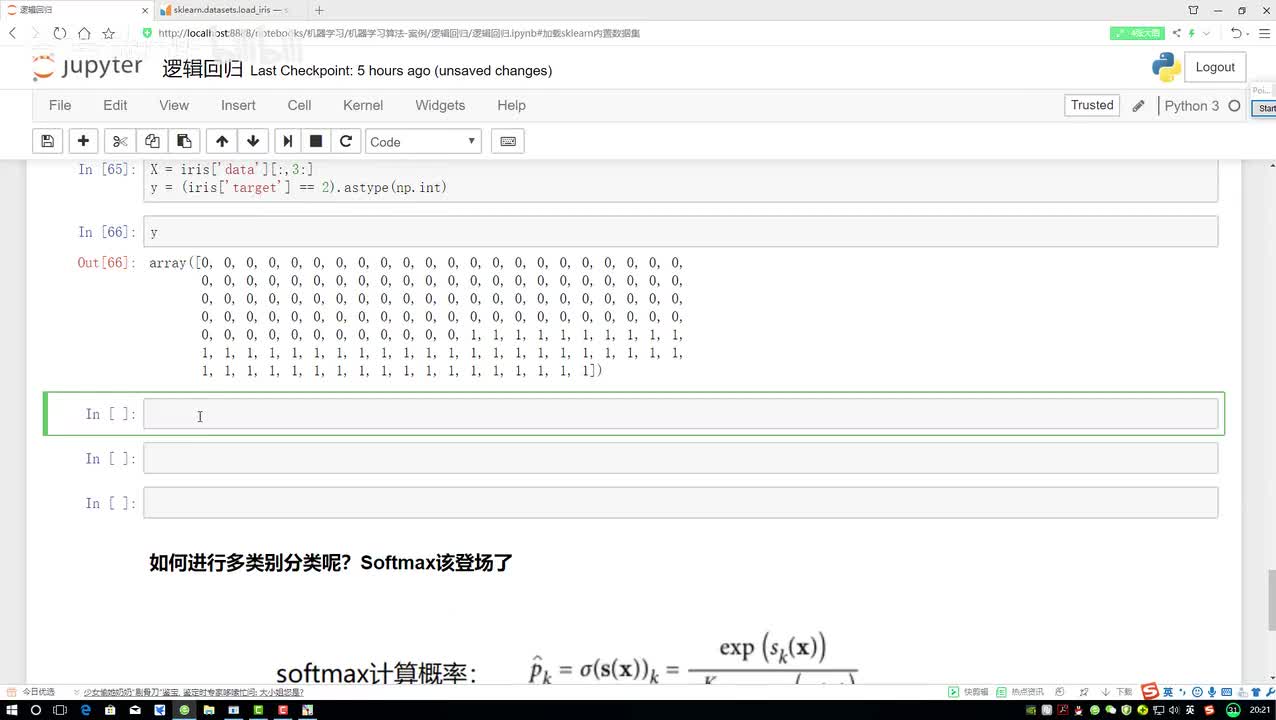The width and height of the screenshot is (1276, 720).
Task: Click the Python logo near Logout
Action: tap(1166, 67)
